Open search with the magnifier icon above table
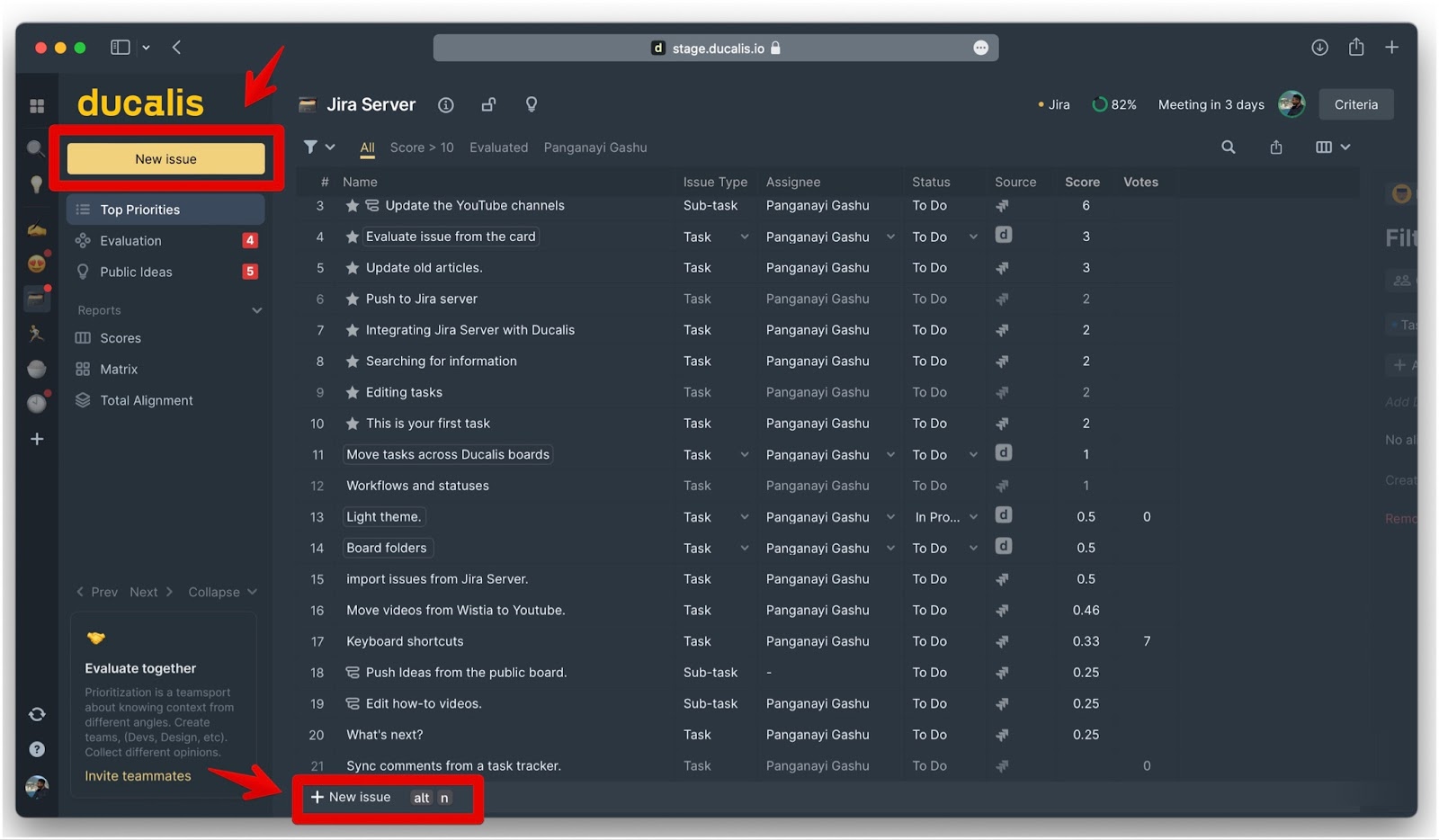This screenshot has width=1439, height=840. tap(1228, 147)
